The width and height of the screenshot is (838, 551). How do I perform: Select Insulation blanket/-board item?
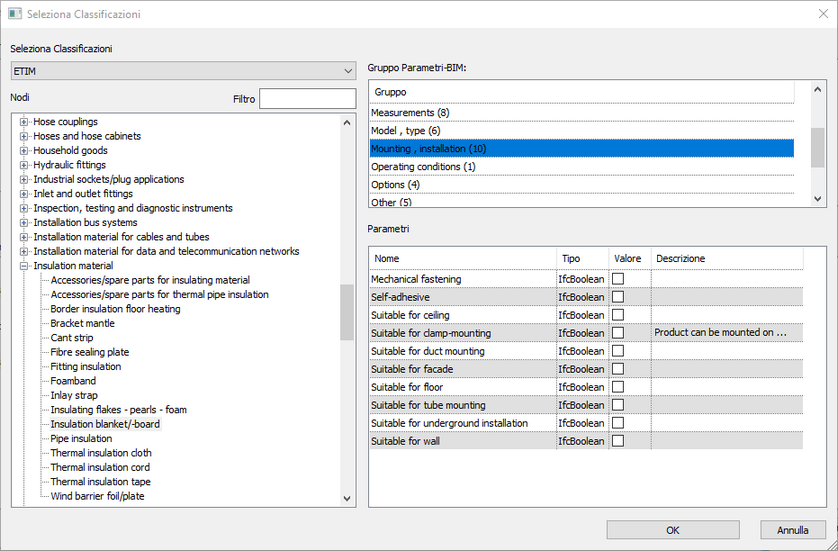[105, 424]
